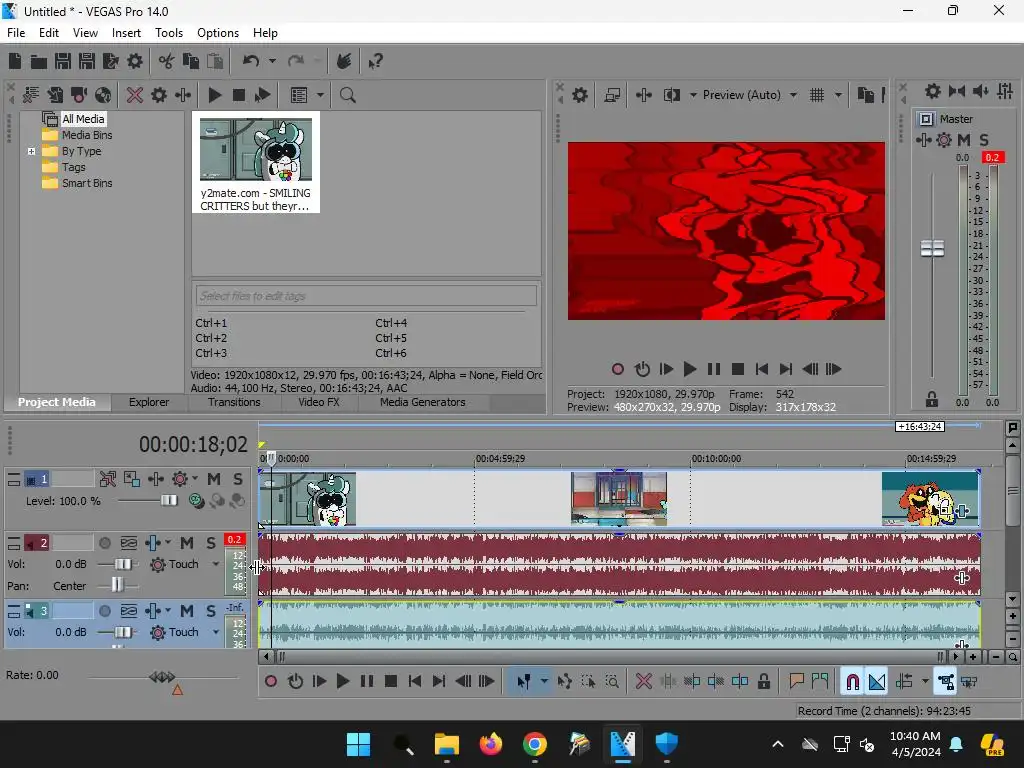The width and height of the screenshot is (1024, 768).
Task: Solo audio track 2
Action: click(x=211, y=543)
